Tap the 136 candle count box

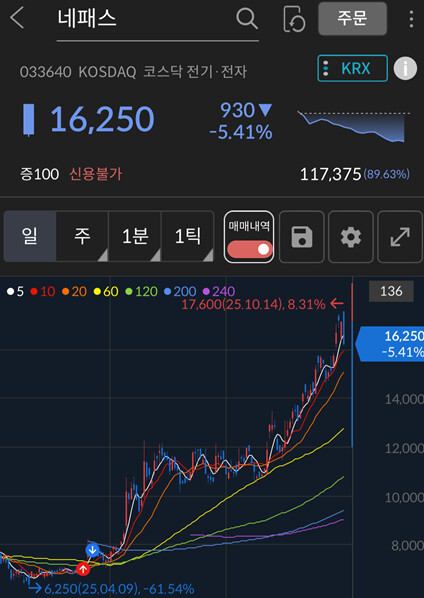[x=391, y=291]
